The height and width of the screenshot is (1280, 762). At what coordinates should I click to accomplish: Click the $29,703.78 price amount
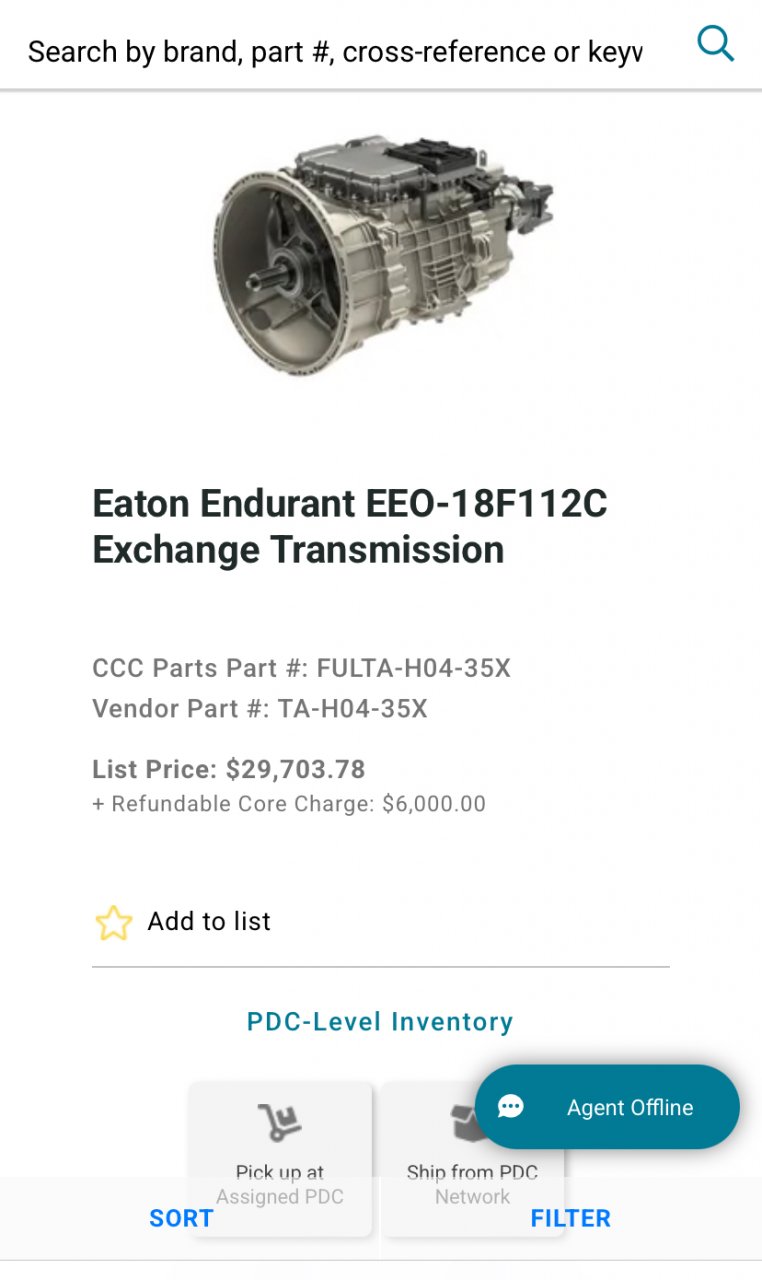point(296,769)
